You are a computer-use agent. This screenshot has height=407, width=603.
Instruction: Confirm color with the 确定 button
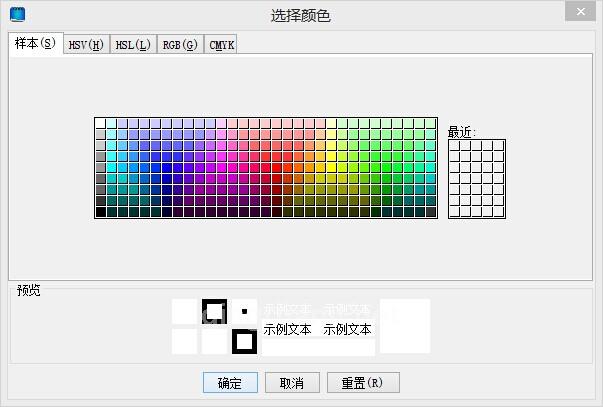(x=230, y=382)
